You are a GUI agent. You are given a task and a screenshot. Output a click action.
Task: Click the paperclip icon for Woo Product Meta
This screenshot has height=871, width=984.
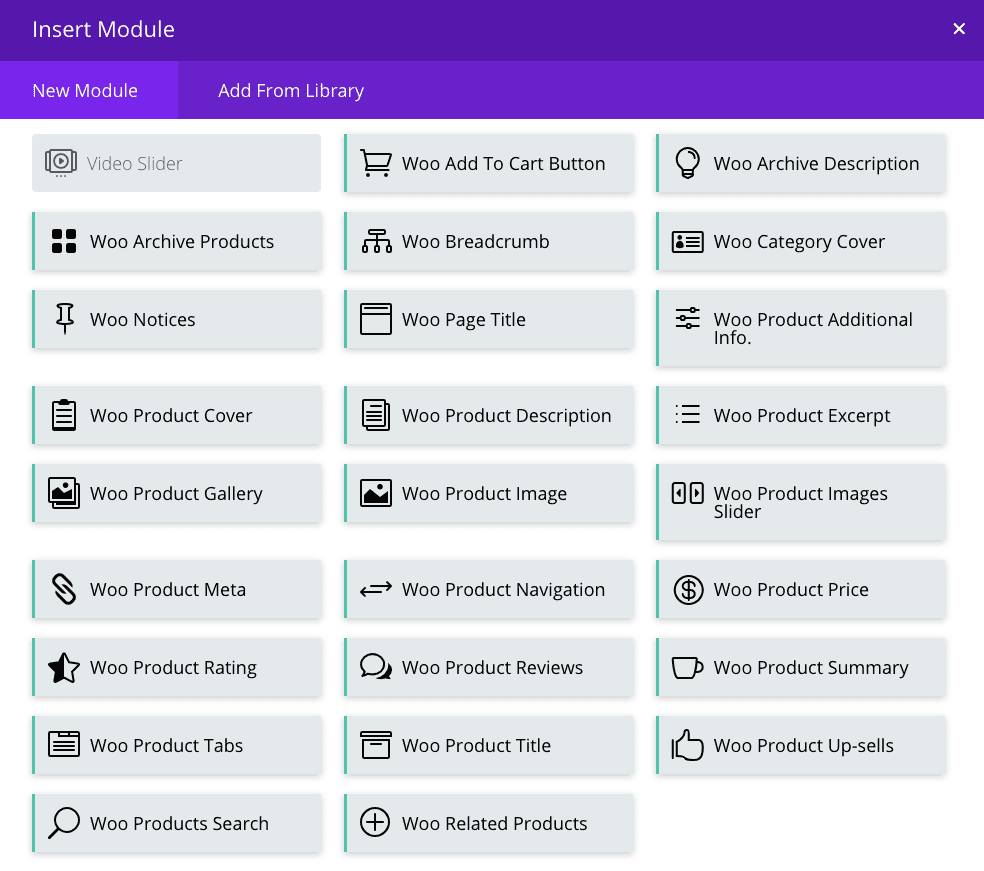pos(64,589)
